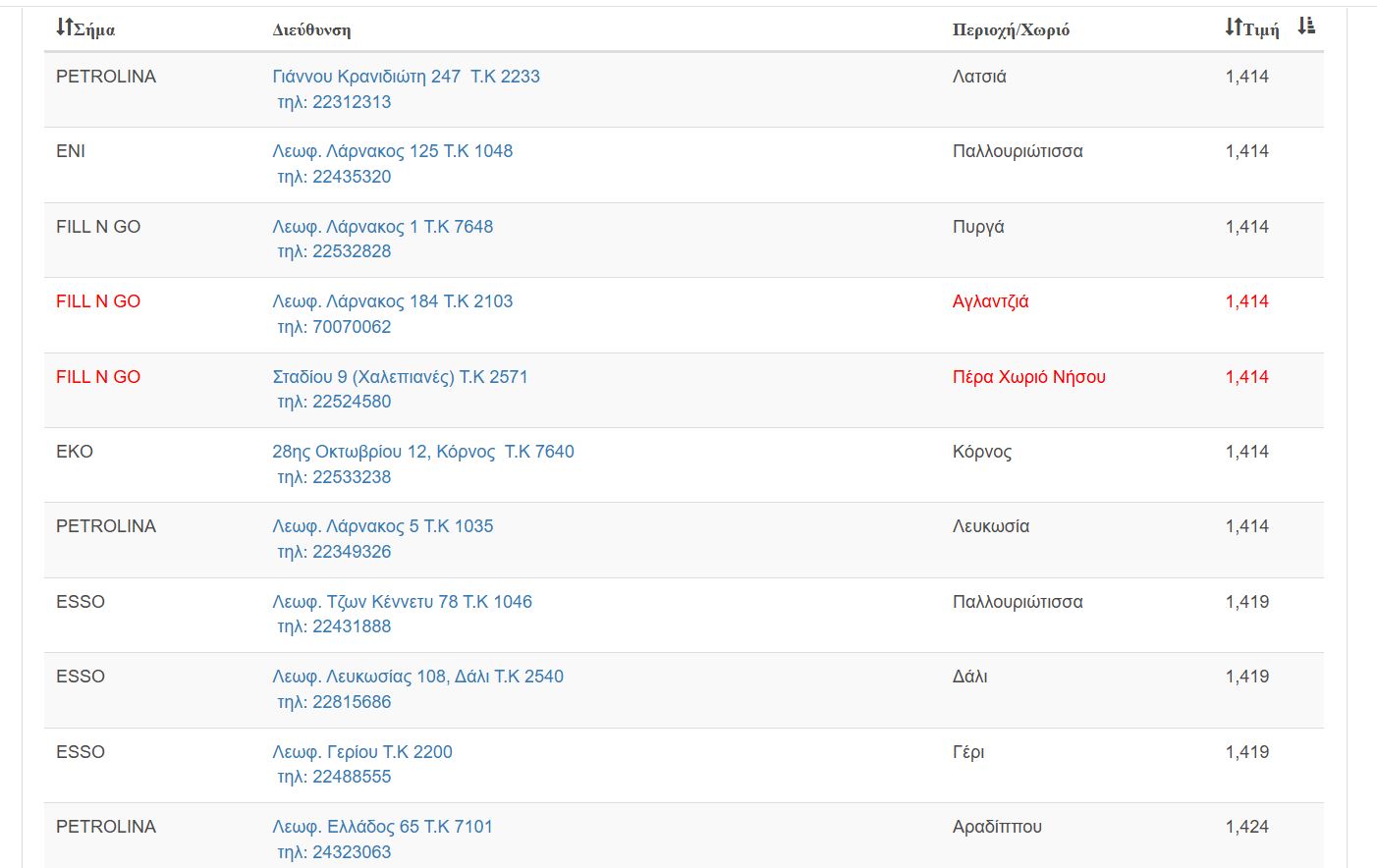Select Λεωφ. Λάρνακος 184 station address
Image resolution: width=1377 pixels, height=868 pixels.
pyautogui.click(x=392, y=301)
